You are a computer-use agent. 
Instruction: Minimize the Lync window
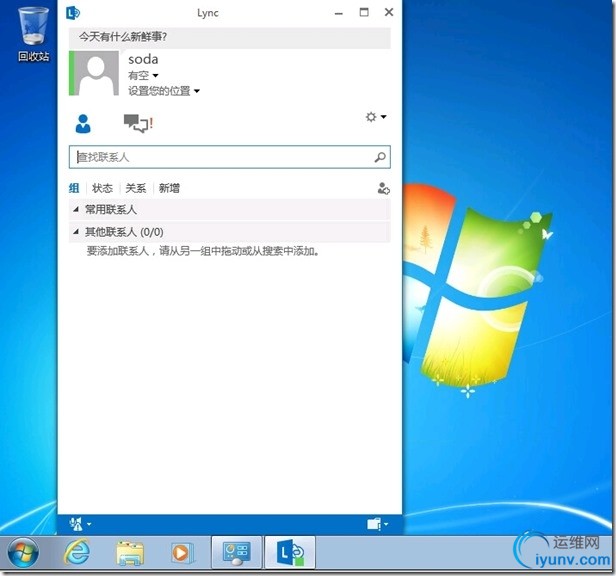(339, 13)
